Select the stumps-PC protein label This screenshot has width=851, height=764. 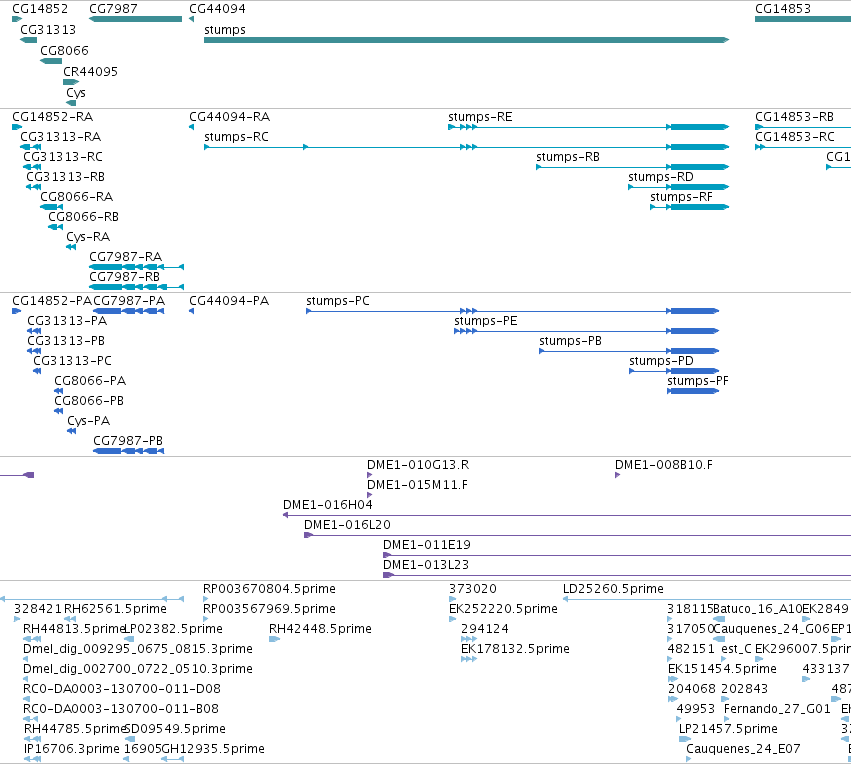click(338, 301)
